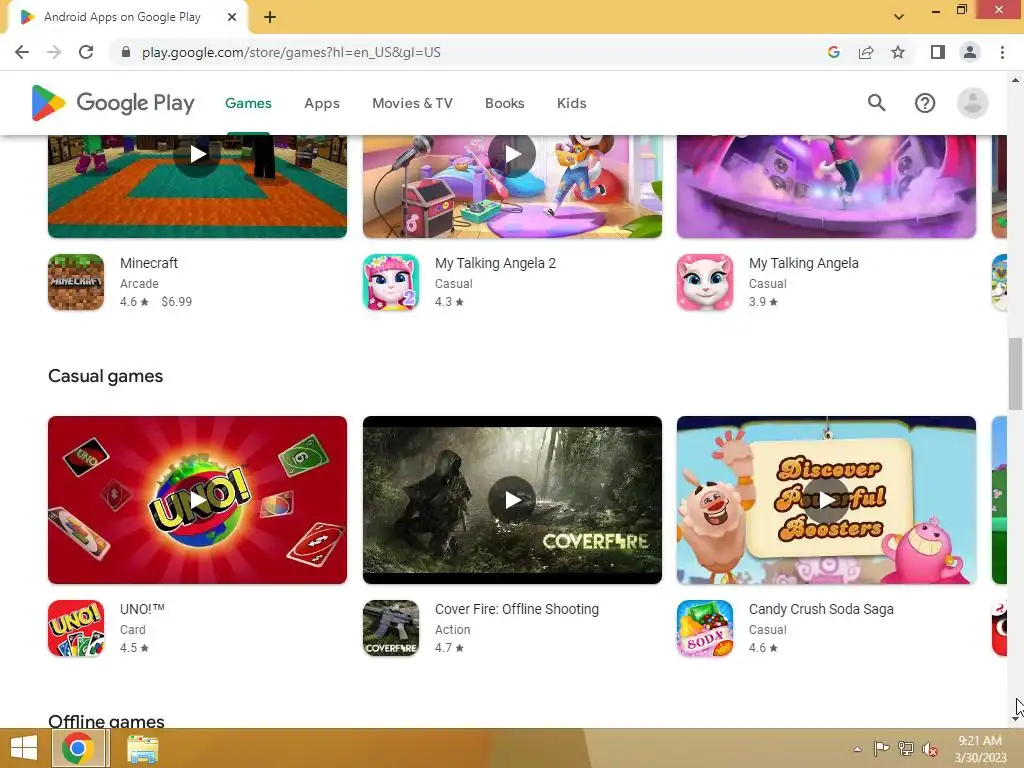The height and width of the screenshot is (768, 1024).
Task: Open the Minecraft app icon
Action: coord(76,282)
